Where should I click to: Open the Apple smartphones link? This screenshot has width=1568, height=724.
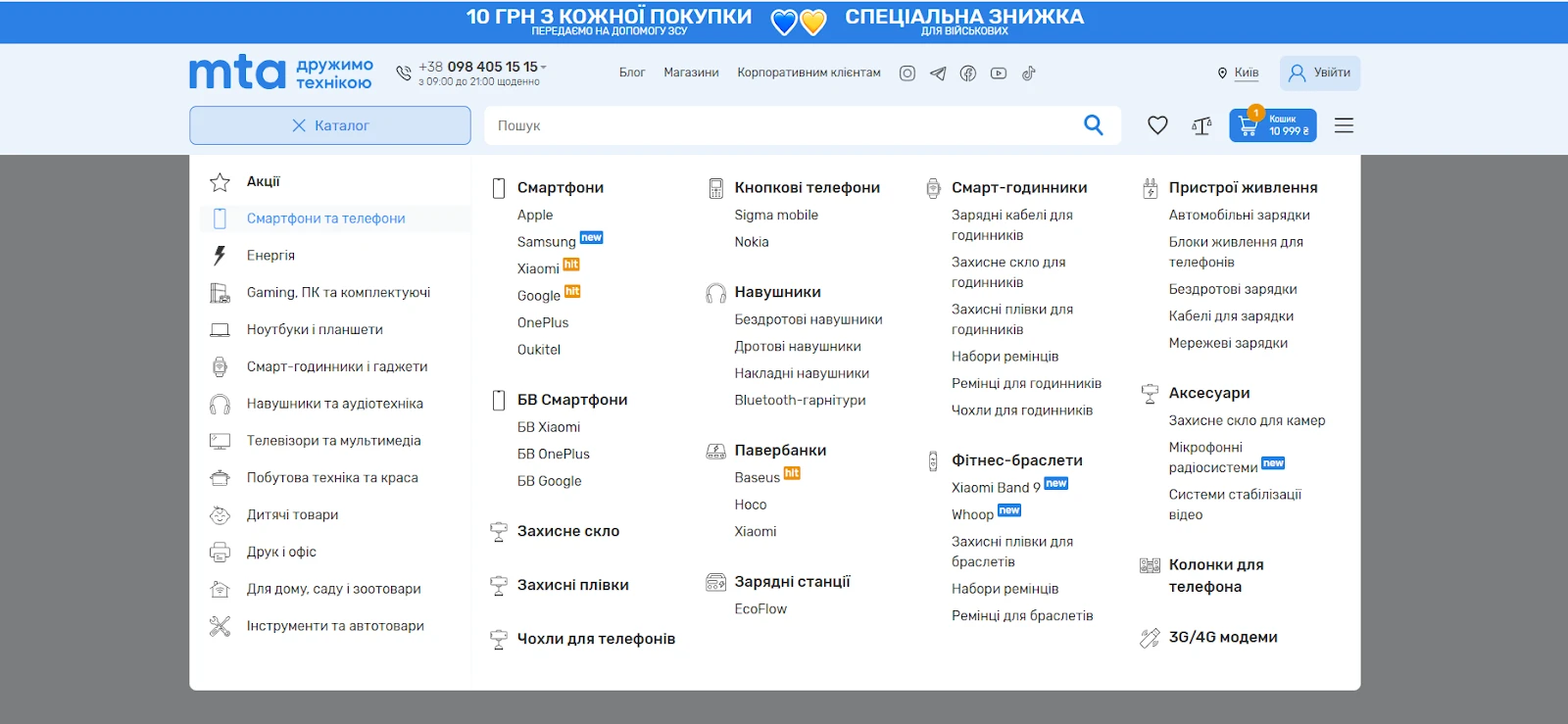click(535, 216)
